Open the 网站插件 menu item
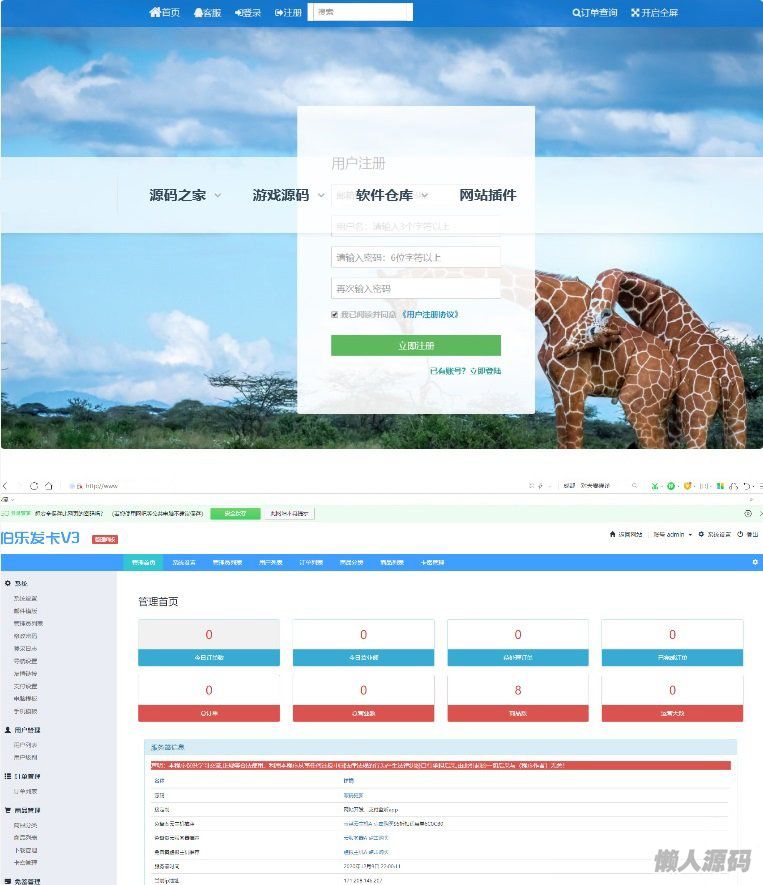The height and width of the screenshot is (885, 763). pyautogui.click(x=488, y=195)
